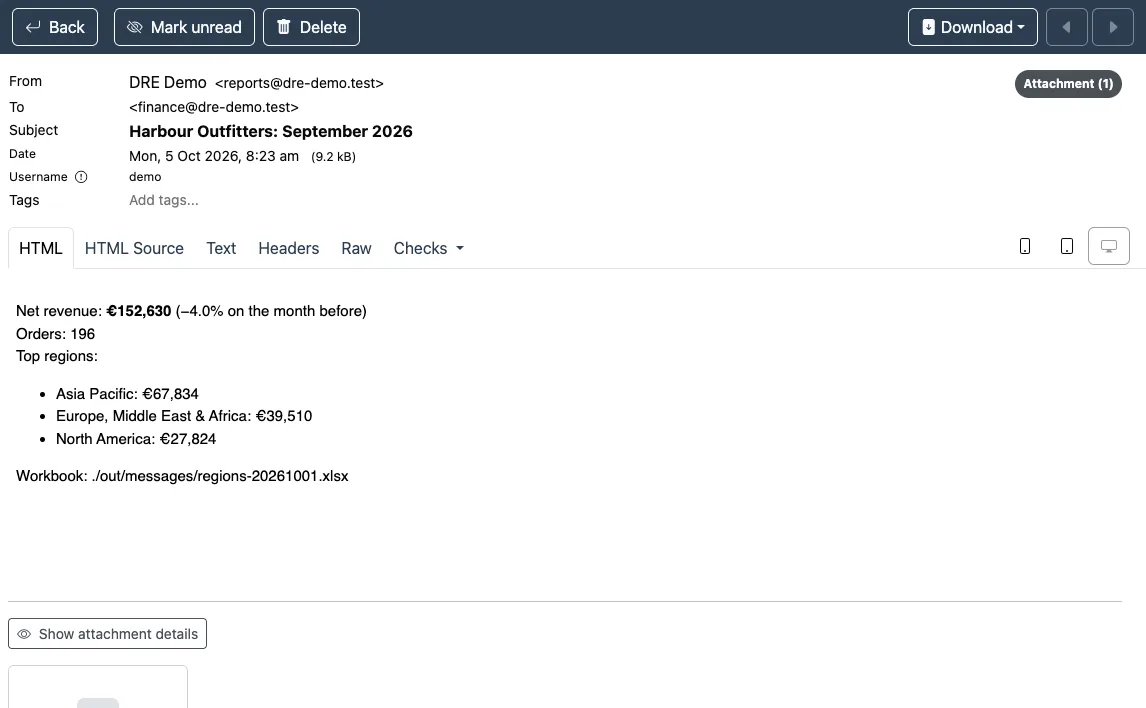Click recipient finance@dre-demo.test
1146x708 pixels.
214,107
